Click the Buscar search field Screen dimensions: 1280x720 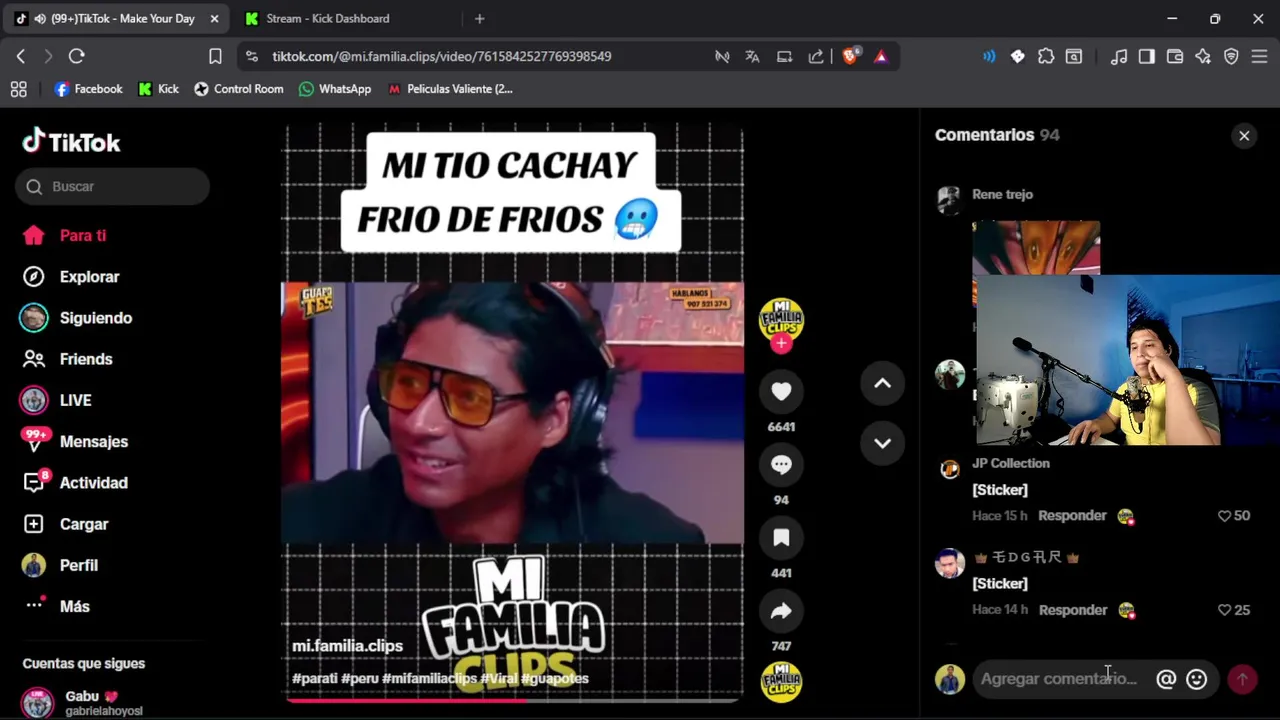[x=112, y=187]
